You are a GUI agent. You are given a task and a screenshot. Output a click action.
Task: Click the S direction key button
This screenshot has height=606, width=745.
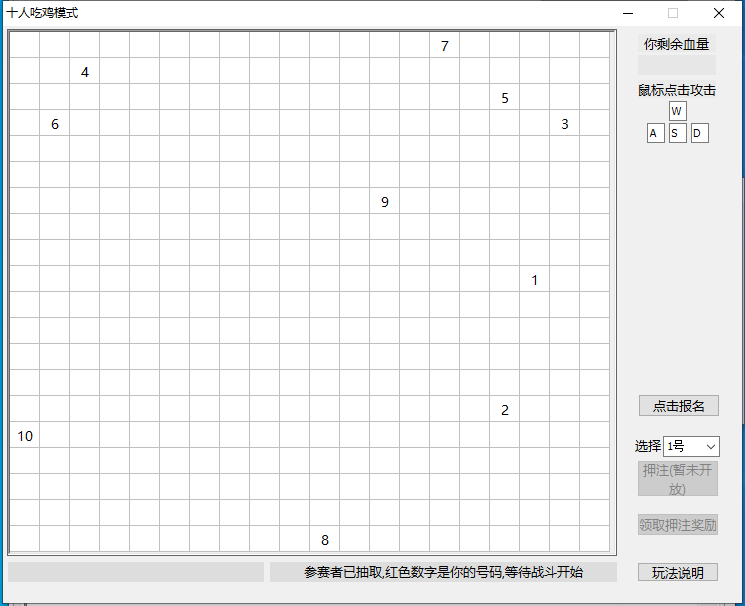pyautogui.click(x=678, y=133)
